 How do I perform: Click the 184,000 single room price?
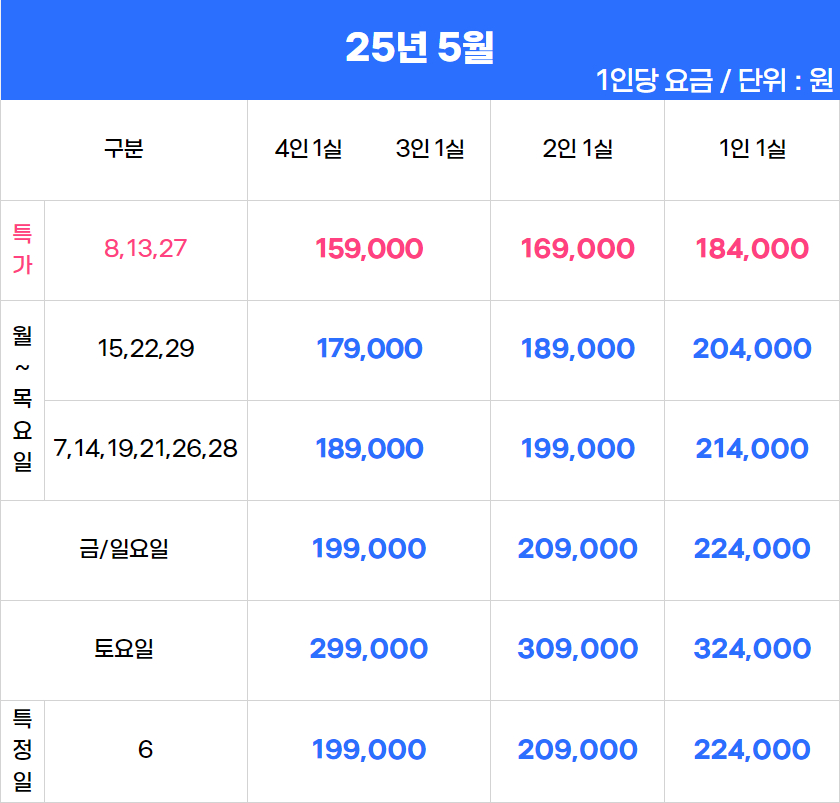(x=752, y=249)
